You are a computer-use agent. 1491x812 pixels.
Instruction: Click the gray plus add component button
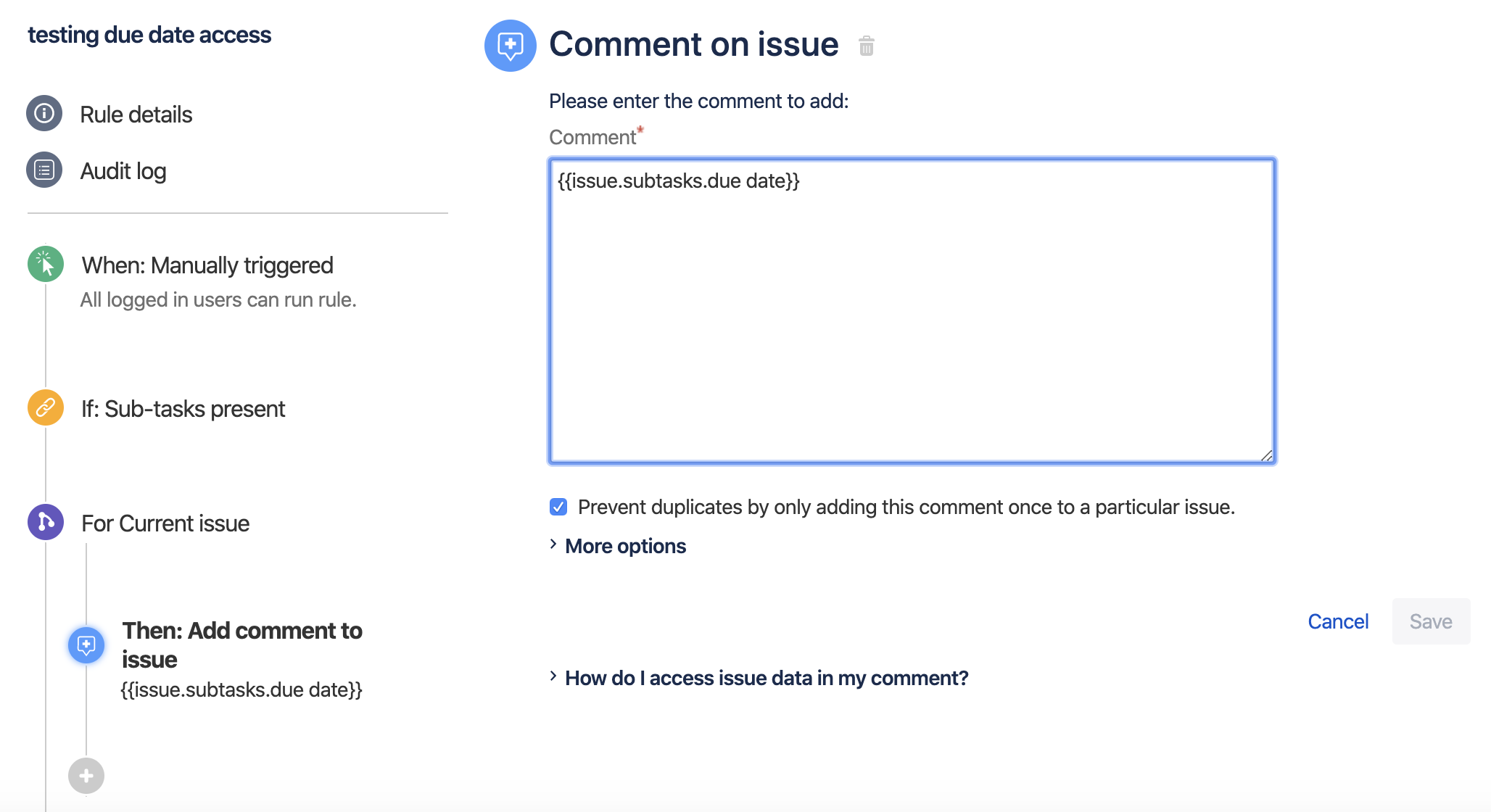coord(86,776)
